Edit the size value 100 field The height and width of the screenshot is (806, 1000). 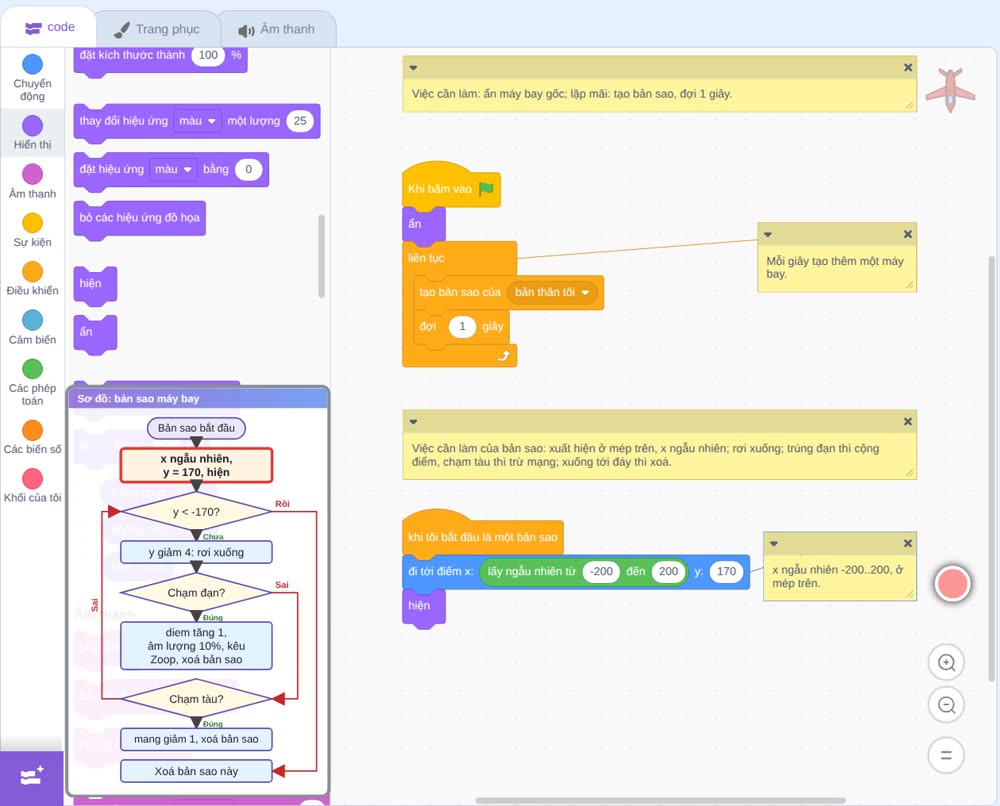point(208,55)
